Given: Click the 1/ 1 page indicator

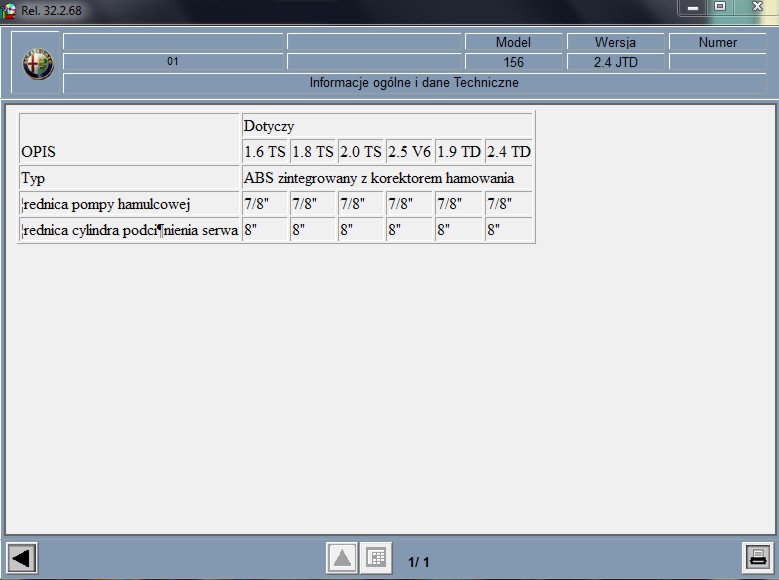Looking at the screenshot, I should coord(418,562).
